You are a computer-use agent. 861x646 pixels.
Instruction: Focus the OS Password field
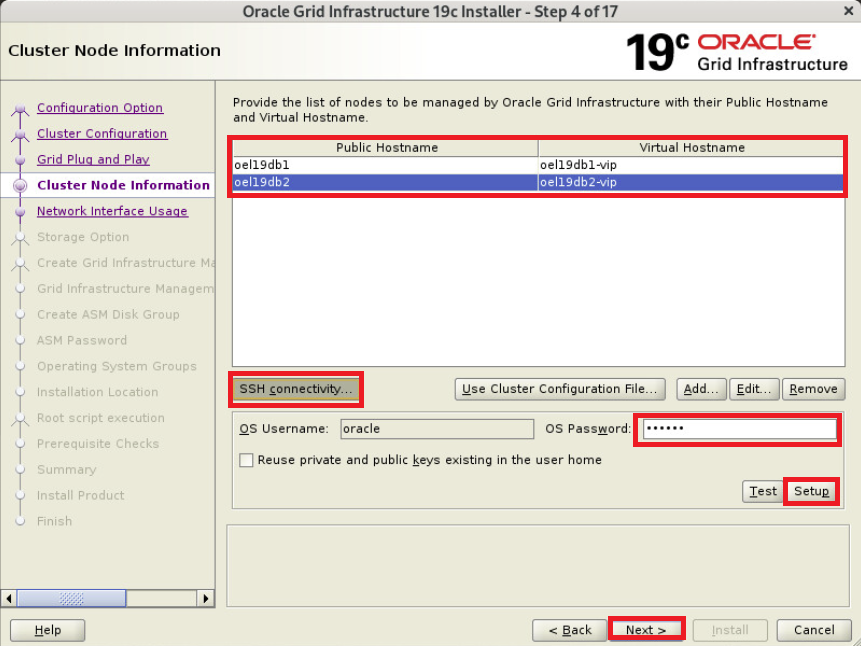tap(740, 428)
